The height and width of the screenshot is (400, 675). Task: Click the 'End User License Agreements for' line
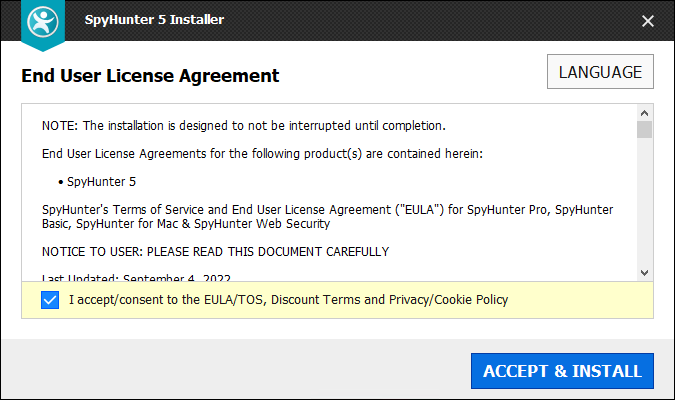262,154
